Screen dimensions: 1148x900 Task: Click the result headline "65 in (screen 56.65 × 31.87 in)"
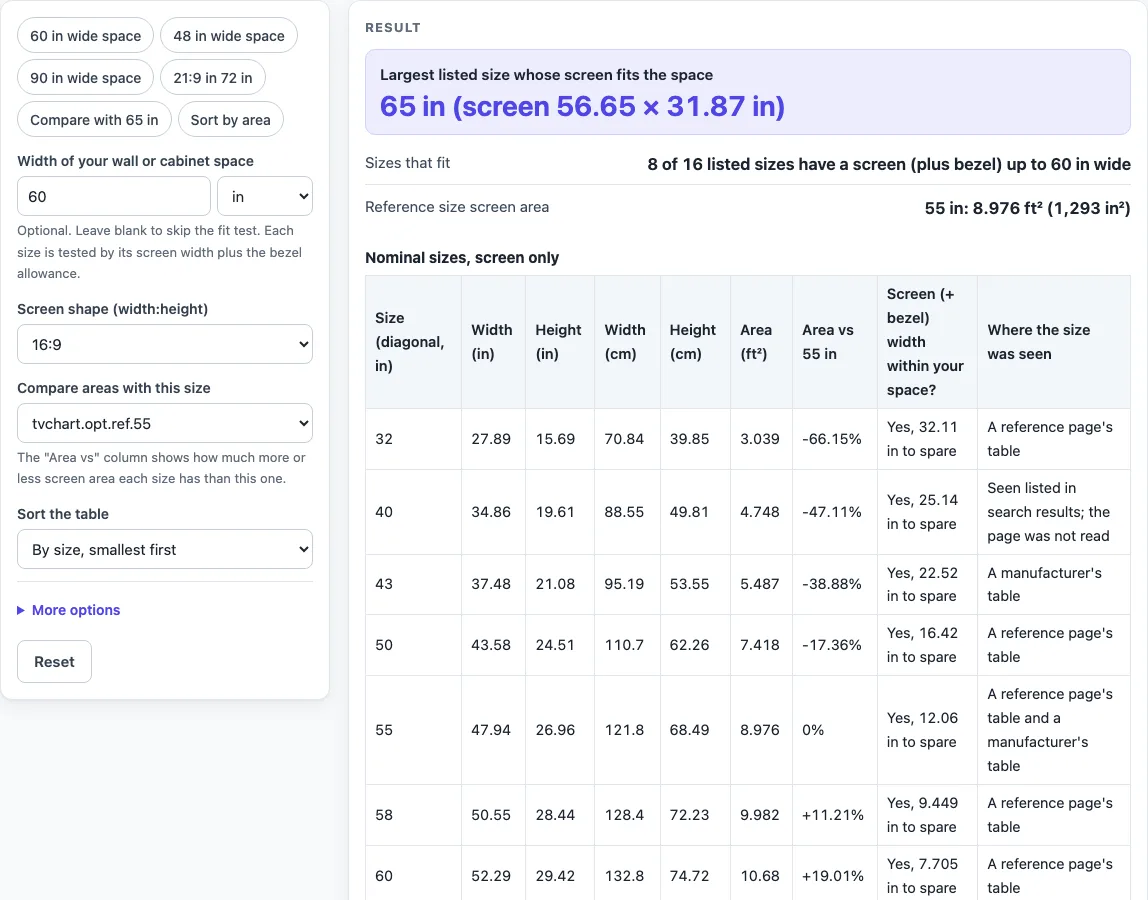click(x=582, y=106)
